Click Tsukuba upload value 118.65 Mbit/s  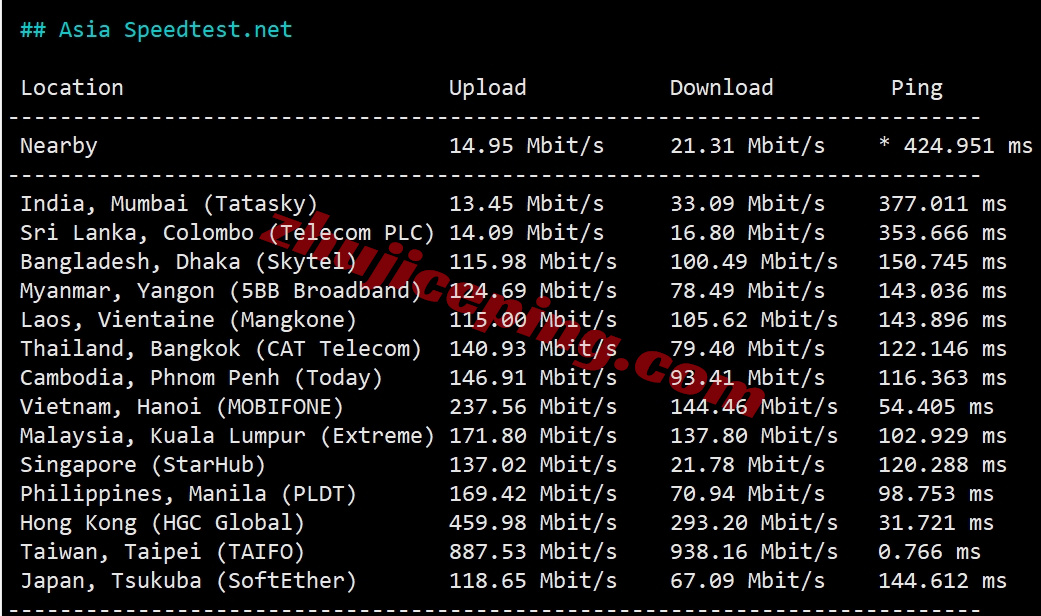coord(533,581)
